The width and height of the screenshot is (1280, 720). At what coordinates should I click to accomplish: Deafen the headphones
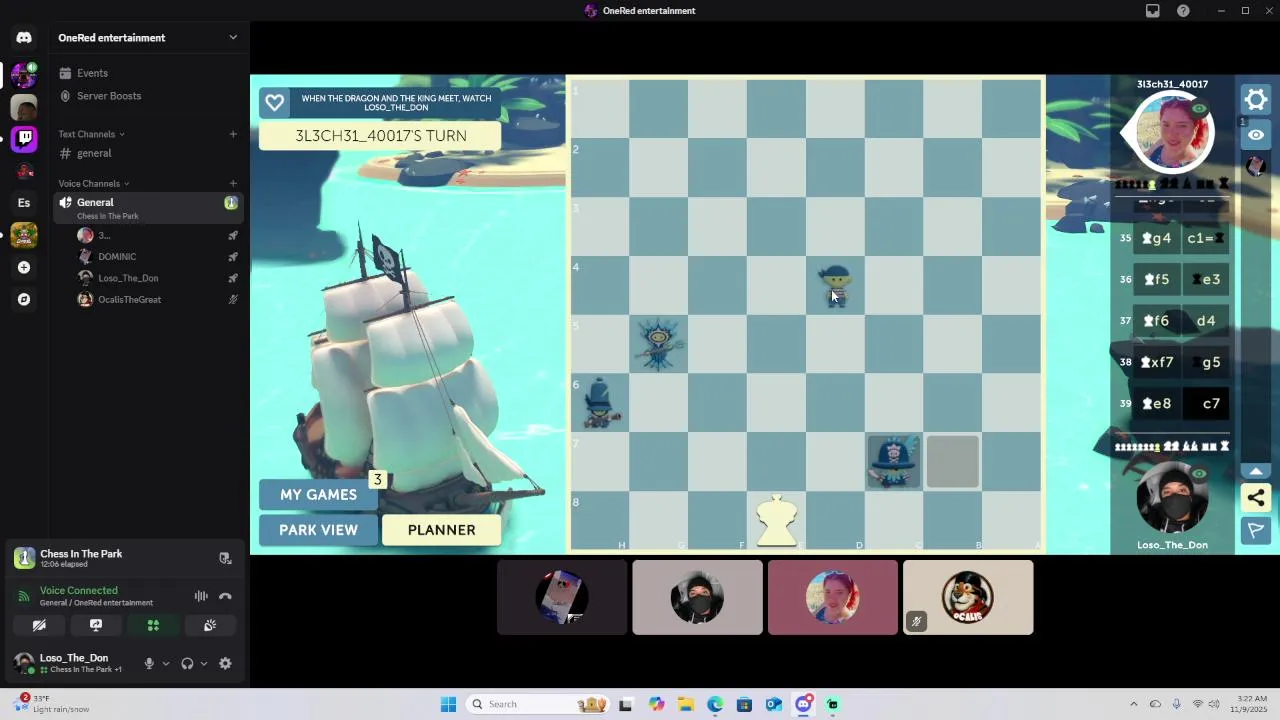click(187, 663)
